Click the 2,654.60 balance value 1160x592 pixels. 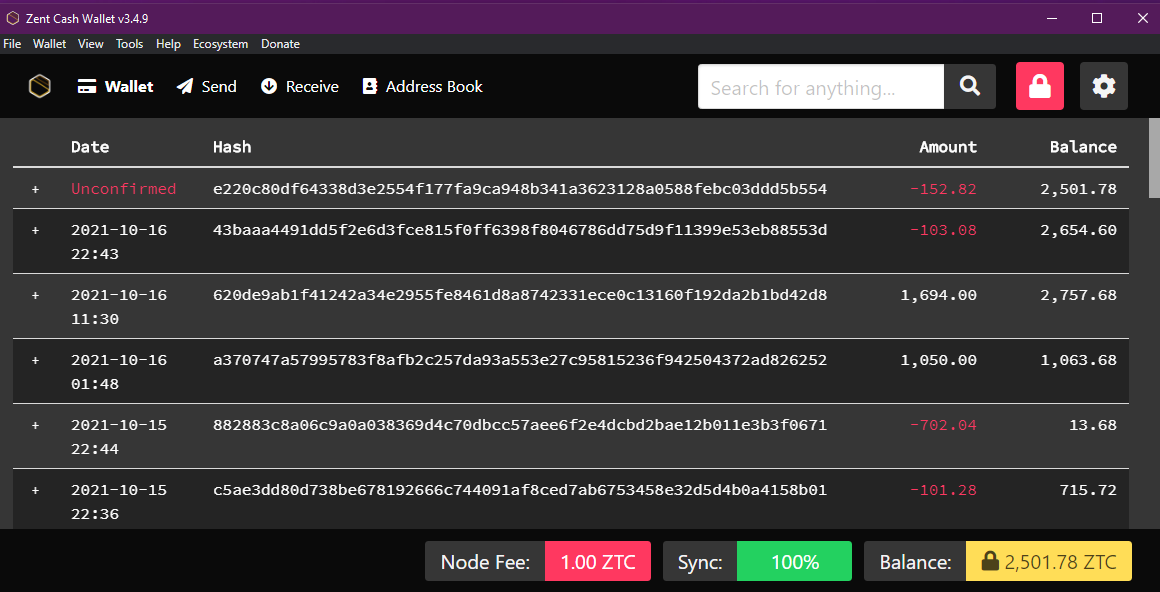(x=1079, y=230)
